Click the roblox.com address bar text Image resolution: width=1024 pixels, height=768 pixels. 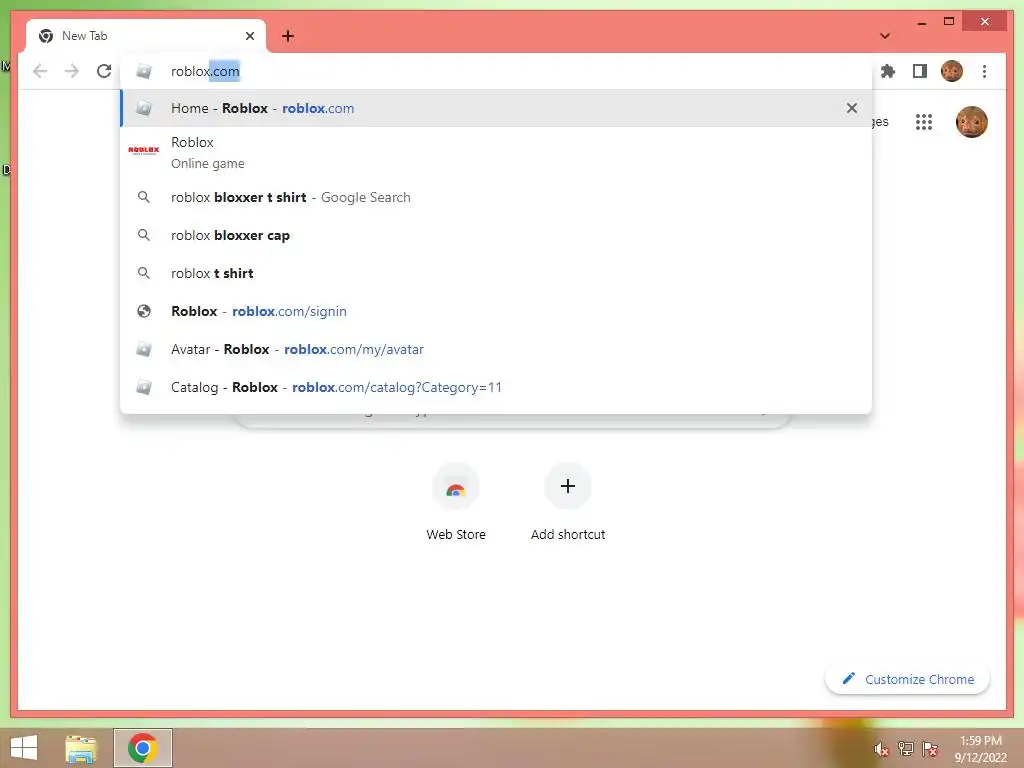(205, 71)
